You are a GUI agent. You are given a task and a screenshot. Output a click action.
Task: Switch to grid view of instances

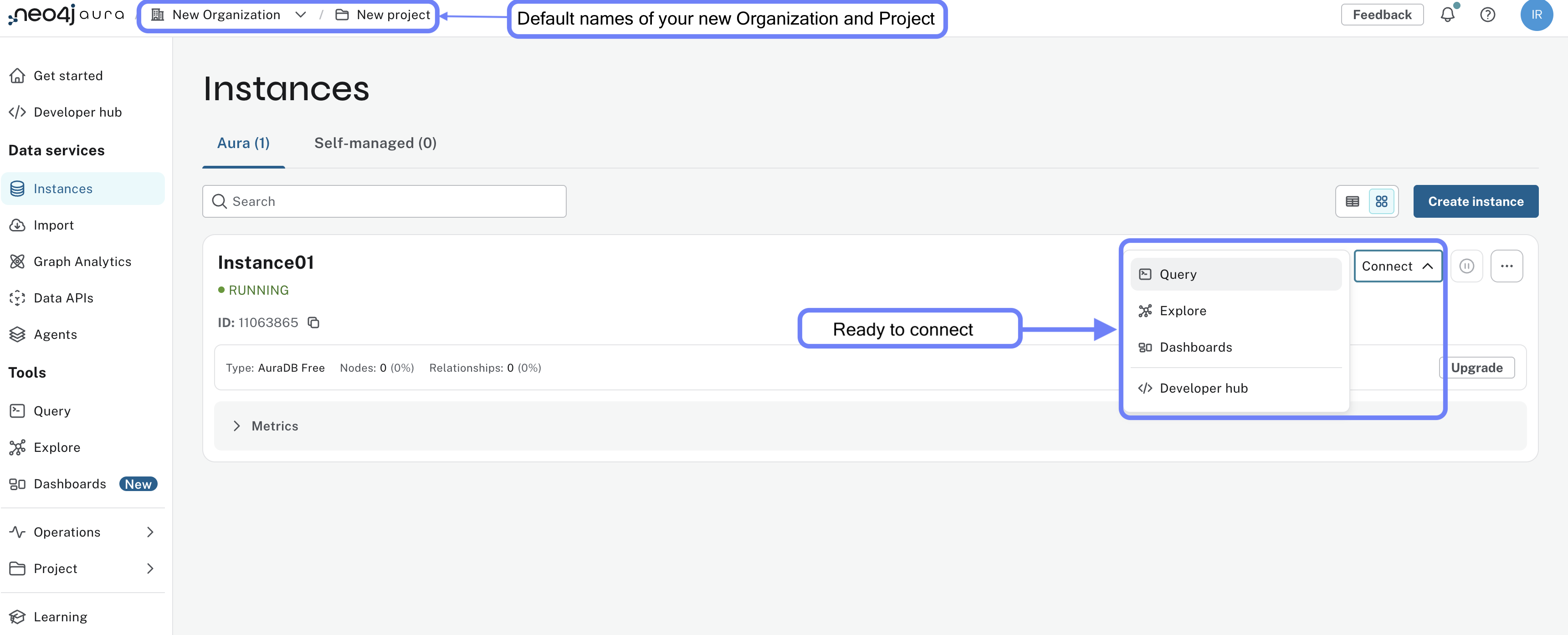point(1381,201)
